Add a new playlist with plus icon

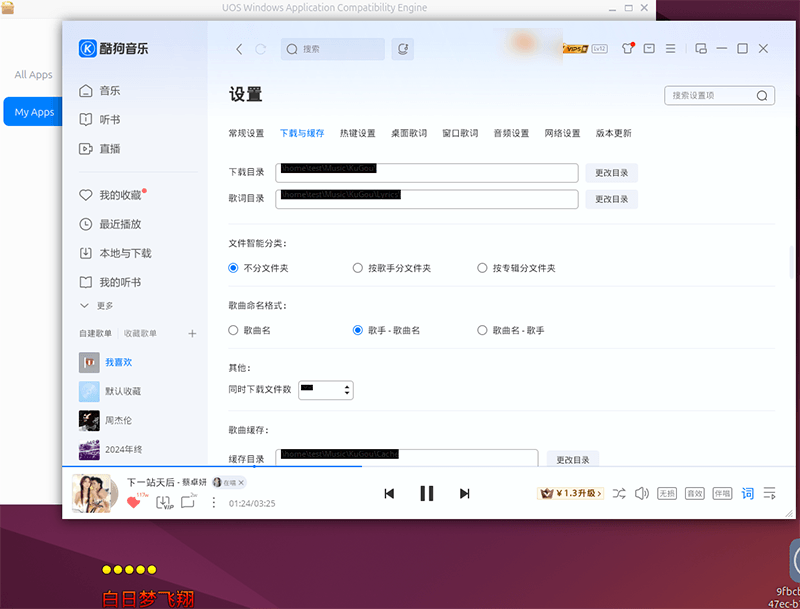pos(192,334)
